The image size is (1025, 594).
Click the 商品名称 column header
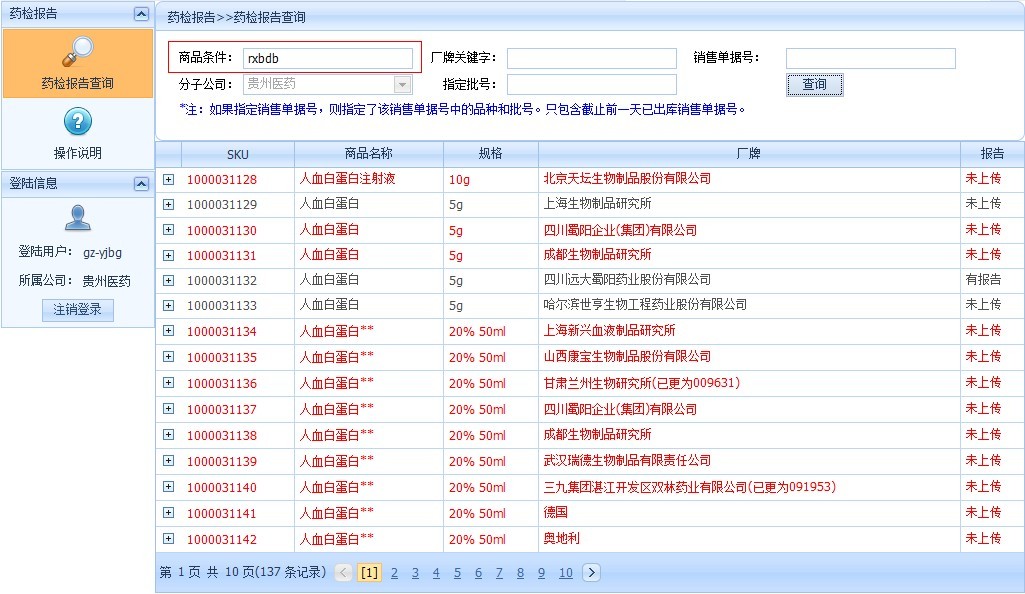[x=369, y=154]
